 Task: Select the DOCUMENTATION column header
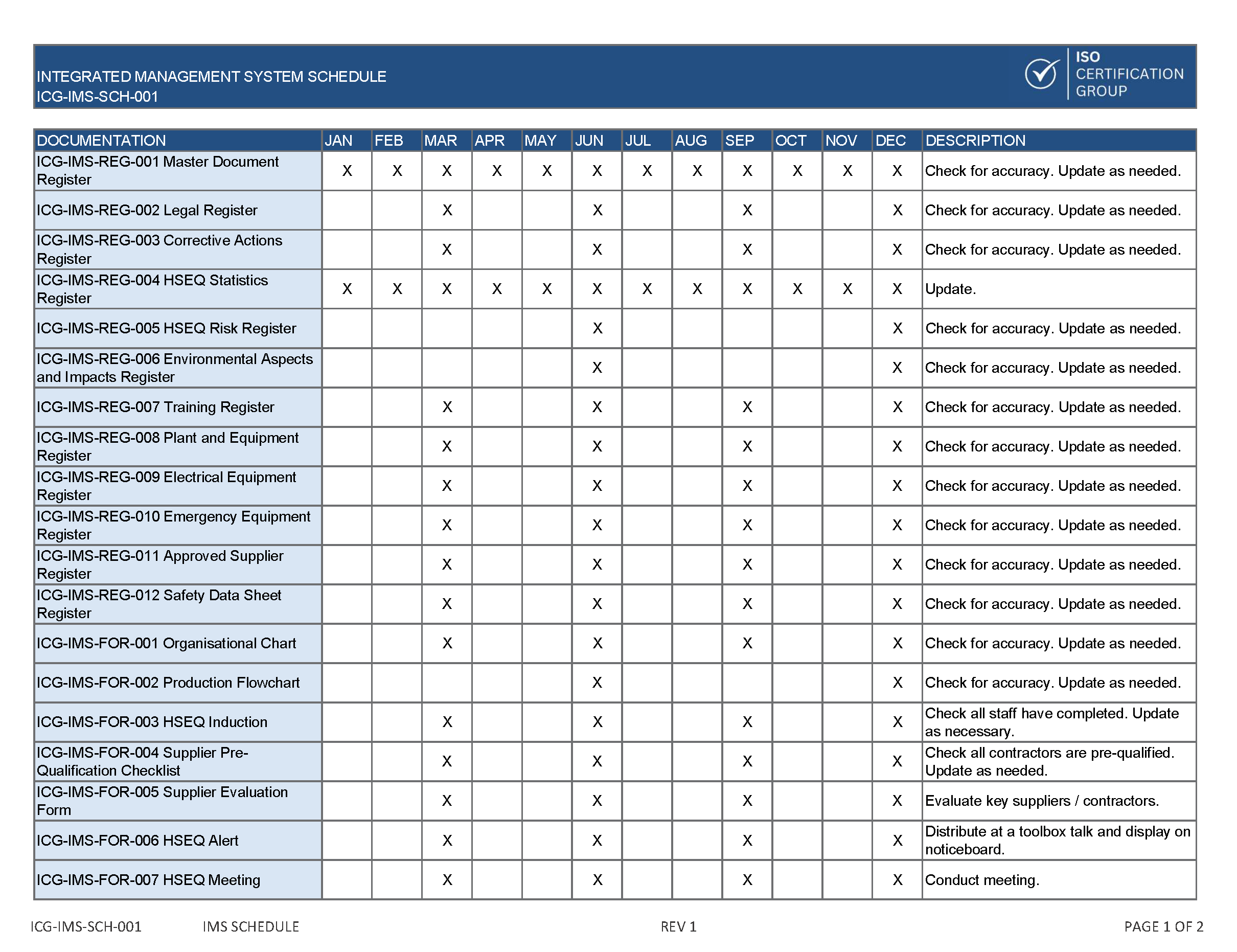click(x=178, y=140)
